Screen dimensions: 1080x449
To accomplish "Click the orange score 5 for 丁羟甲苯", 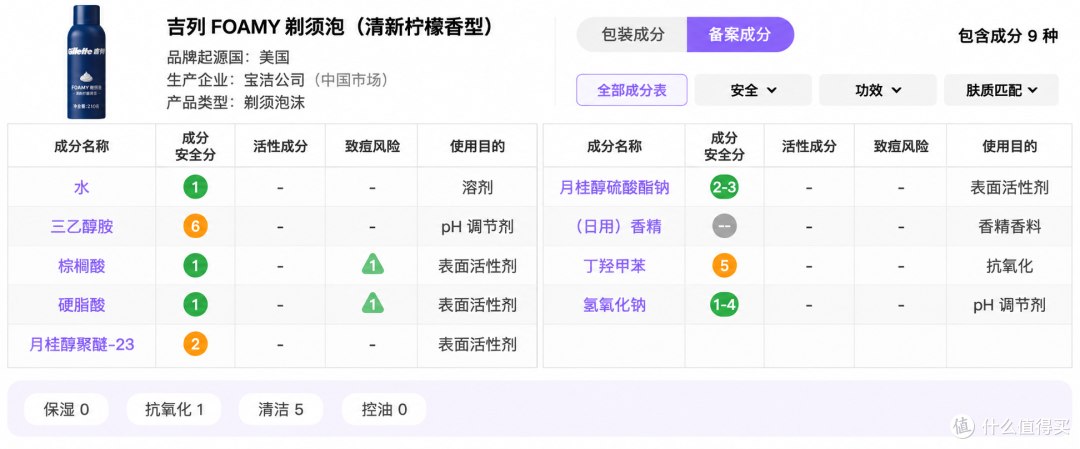I will click(x=724, y=265).
